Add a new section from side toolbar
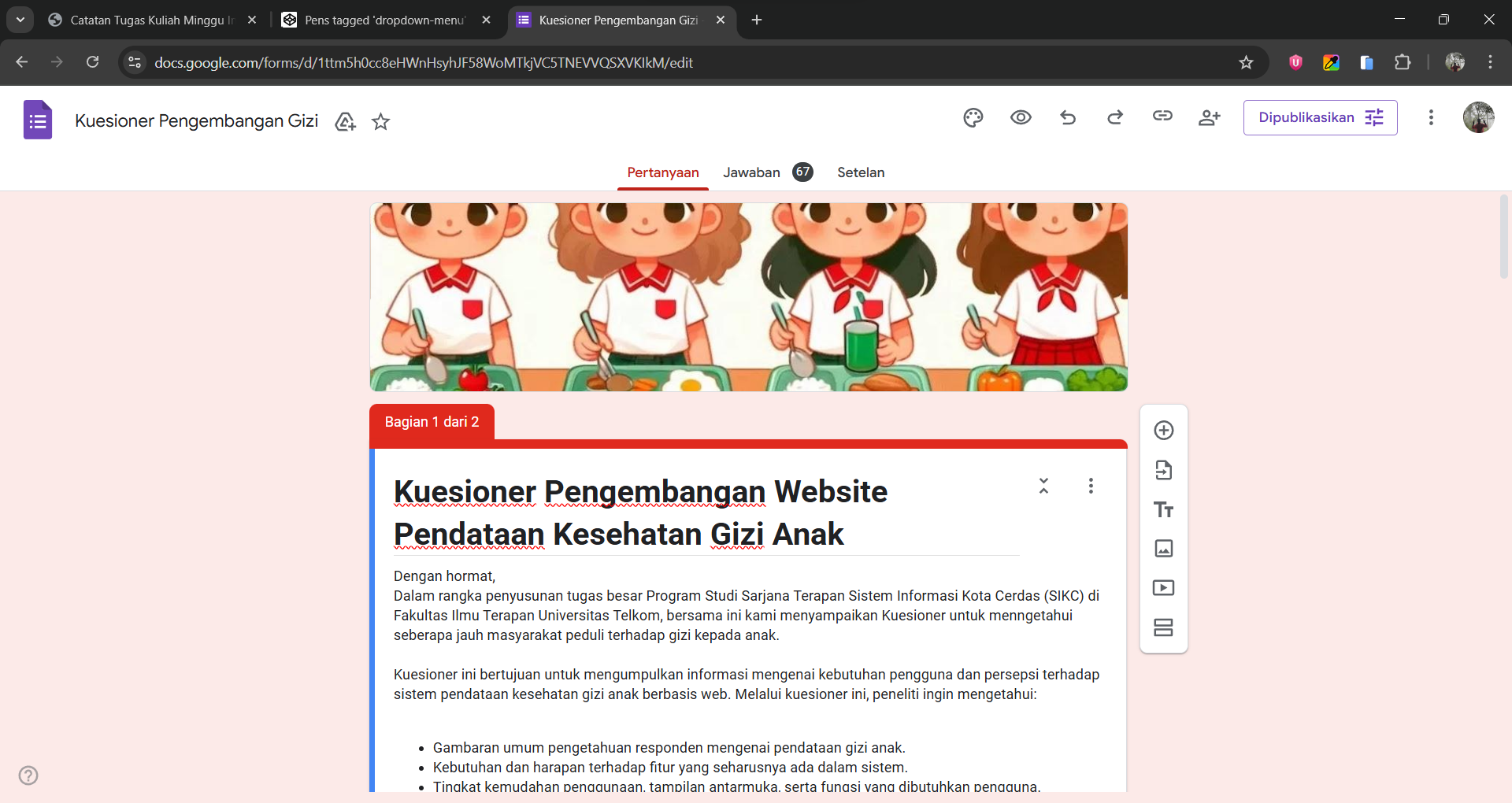This screenshot has height=803, width=1512. click(x=1163, y=627)
